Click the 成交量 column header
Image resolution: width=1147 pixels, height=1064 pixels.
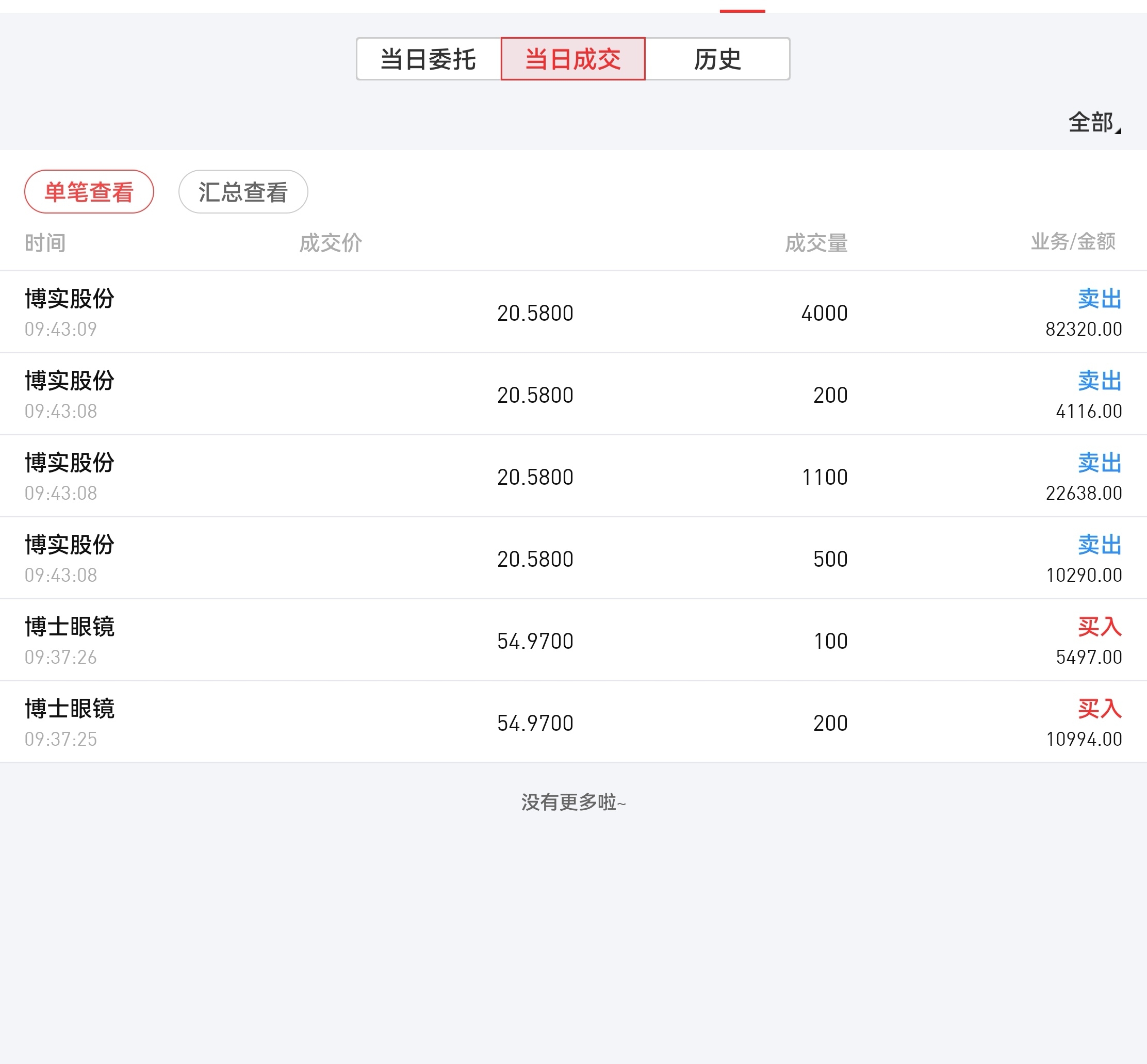click(x=816, y=243)
